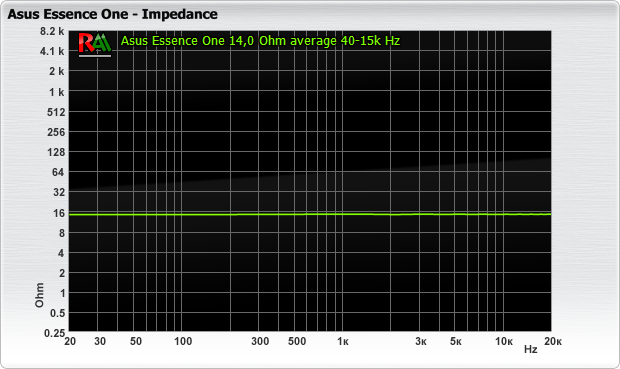Click the "512" y-axis label
The width and height of the screenshot is (620, 369).
point(56,112)
